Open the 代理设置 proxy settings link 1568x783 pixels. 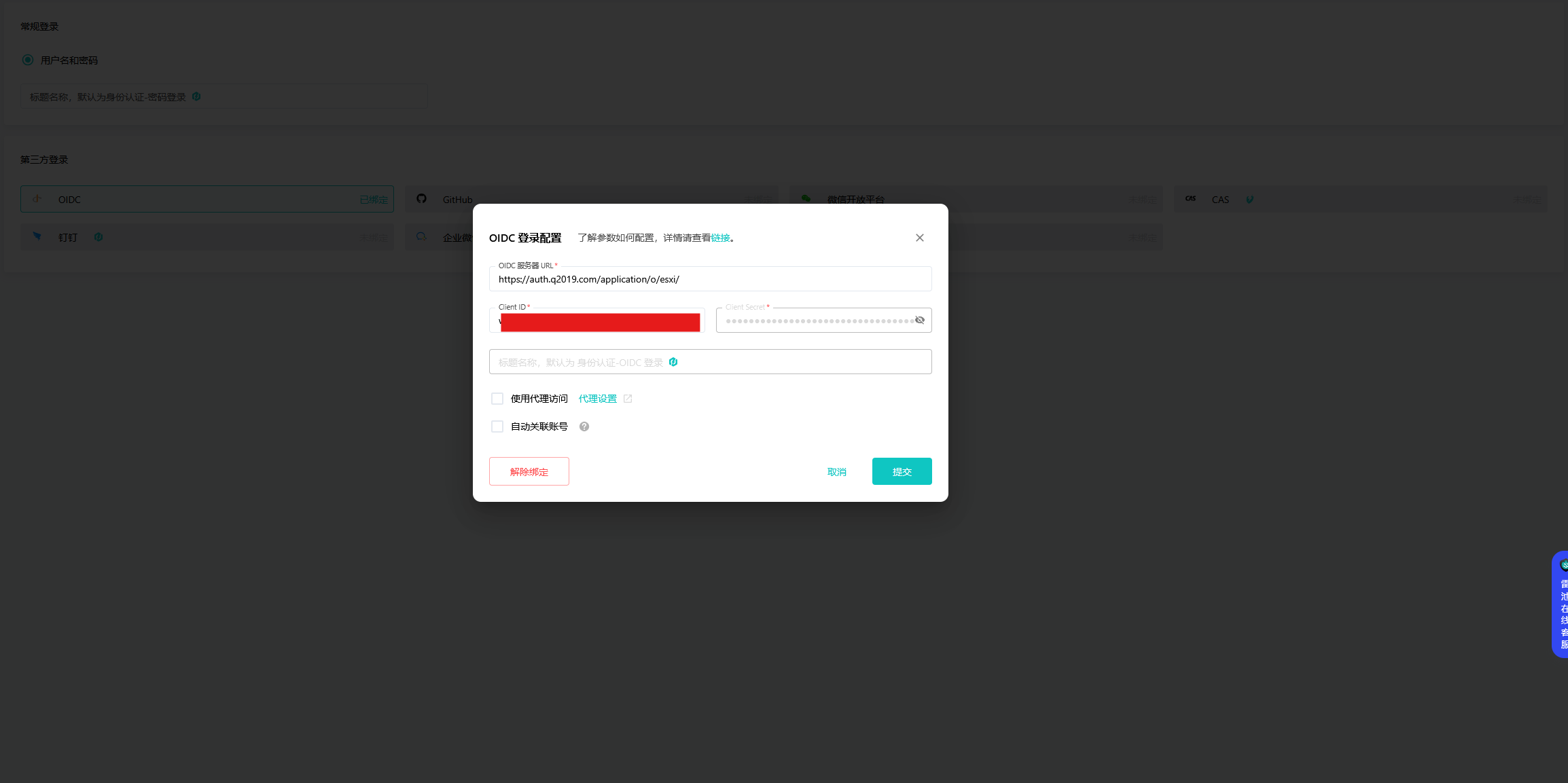tap(598, 399)
